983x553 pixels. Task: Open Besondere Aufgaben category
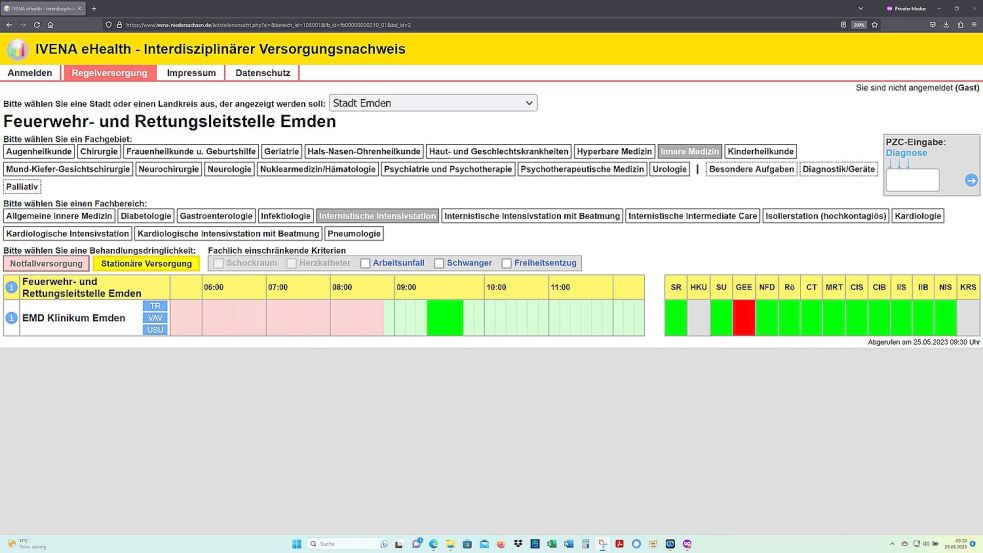(751, 169)
